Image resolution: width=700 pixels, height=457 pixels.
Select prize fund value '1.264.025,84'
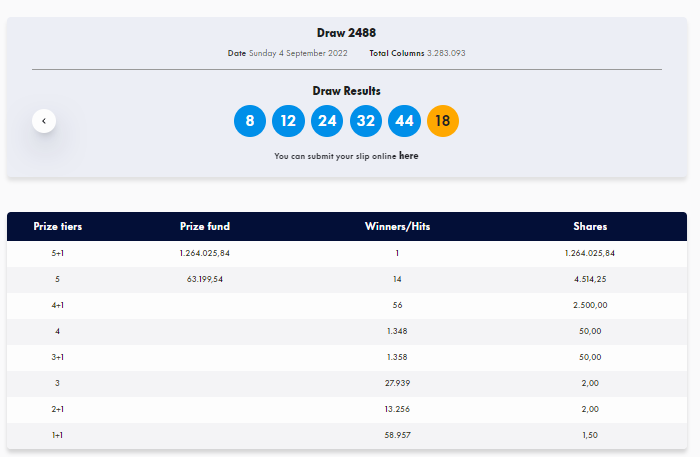(205, 253)
